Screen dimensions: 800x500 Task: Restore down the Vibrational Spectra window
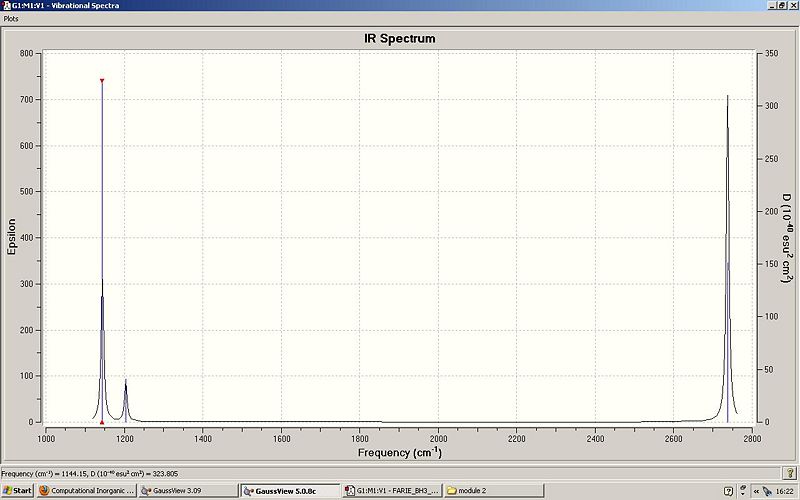pyautogui.click(x=781, y=5)
